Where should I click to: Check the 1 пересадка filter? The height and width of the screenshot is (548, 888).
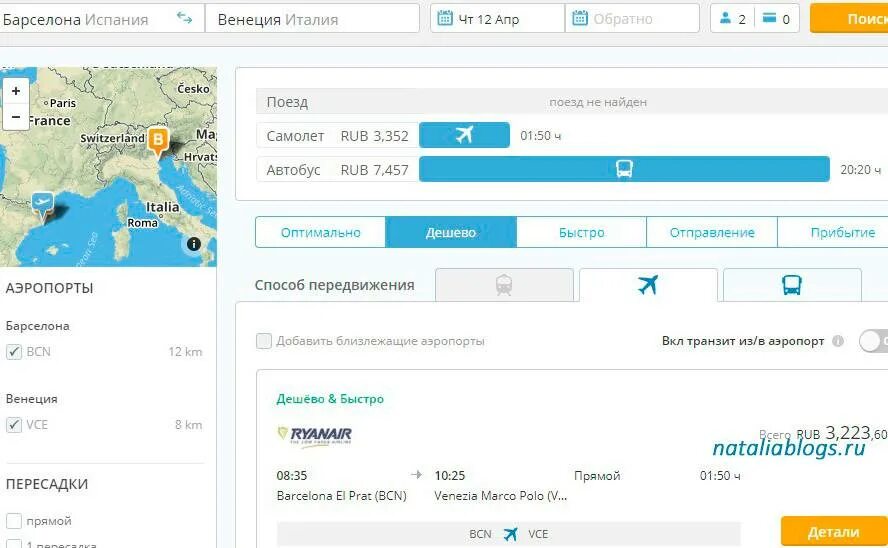coord(14,543)
